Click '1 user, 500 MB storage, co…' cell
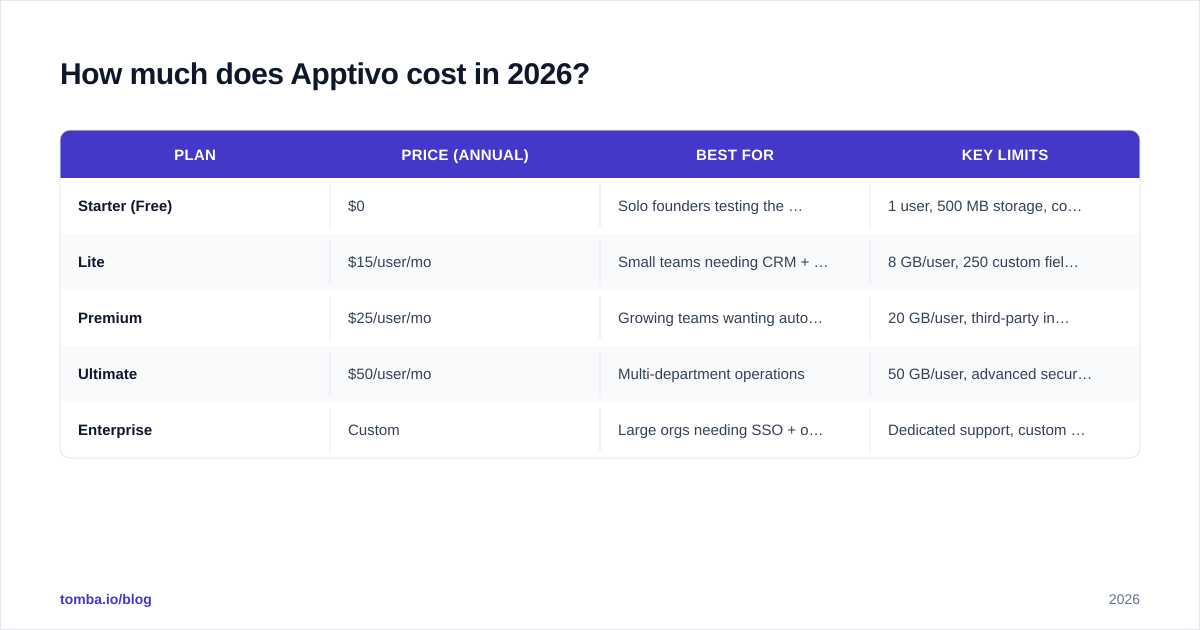 click(1005, 206)
